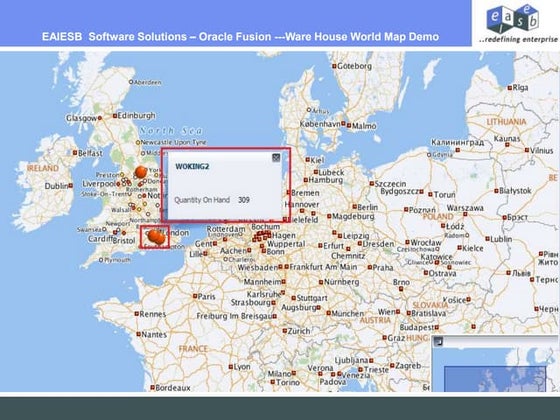Select the Dublin city marker
Image resolution: width=560 pixels, height=420 pixels.
click(x=71, y=186)
